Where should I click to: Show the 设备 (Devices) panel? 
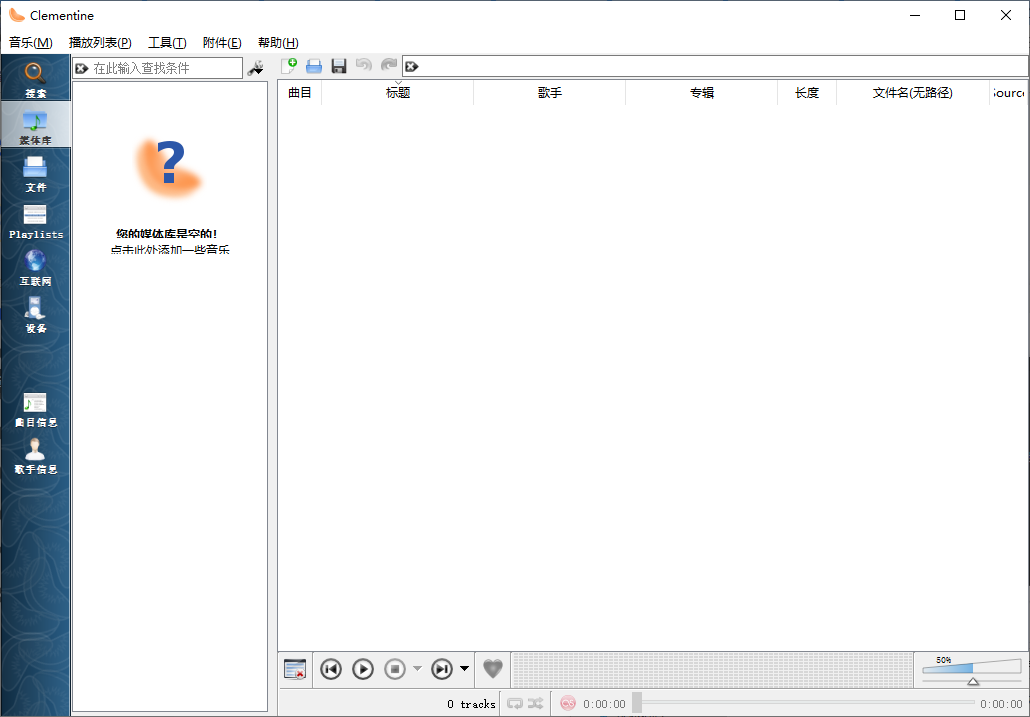[x=35, y=318]
